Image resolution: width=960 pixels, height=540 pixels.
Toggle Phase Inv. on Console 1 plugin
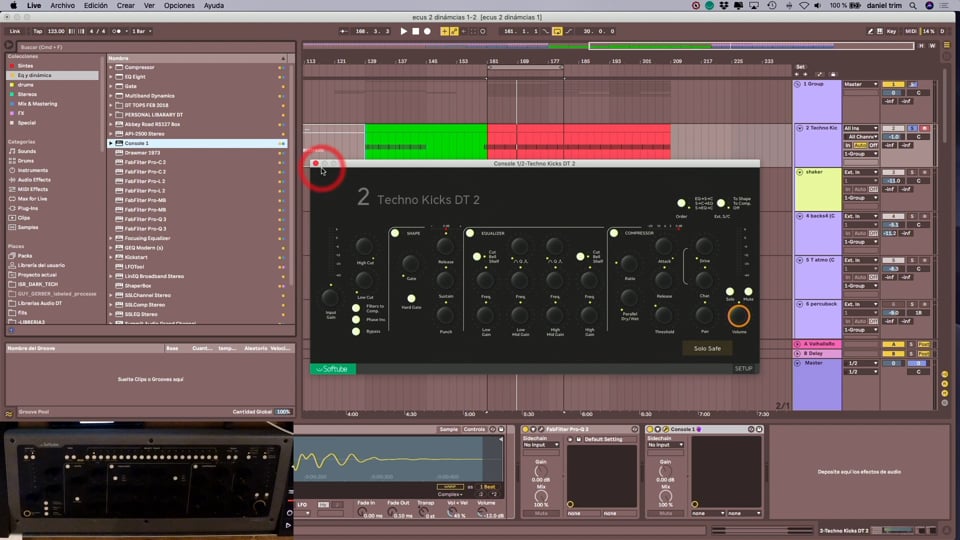point(356,320)
